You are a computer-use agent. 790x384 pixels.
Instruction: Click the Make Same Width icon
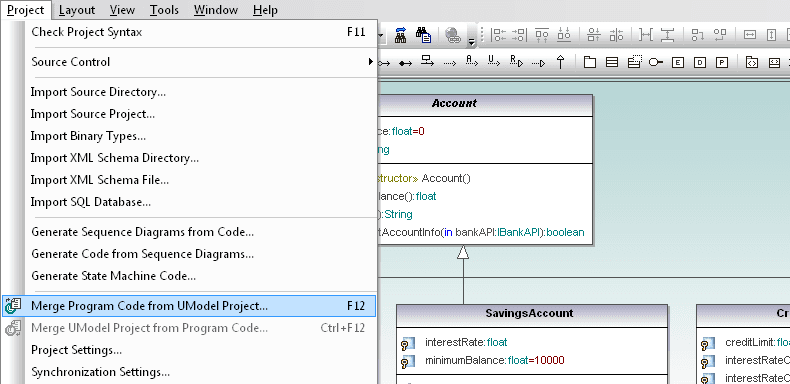(x=750, y=35)
